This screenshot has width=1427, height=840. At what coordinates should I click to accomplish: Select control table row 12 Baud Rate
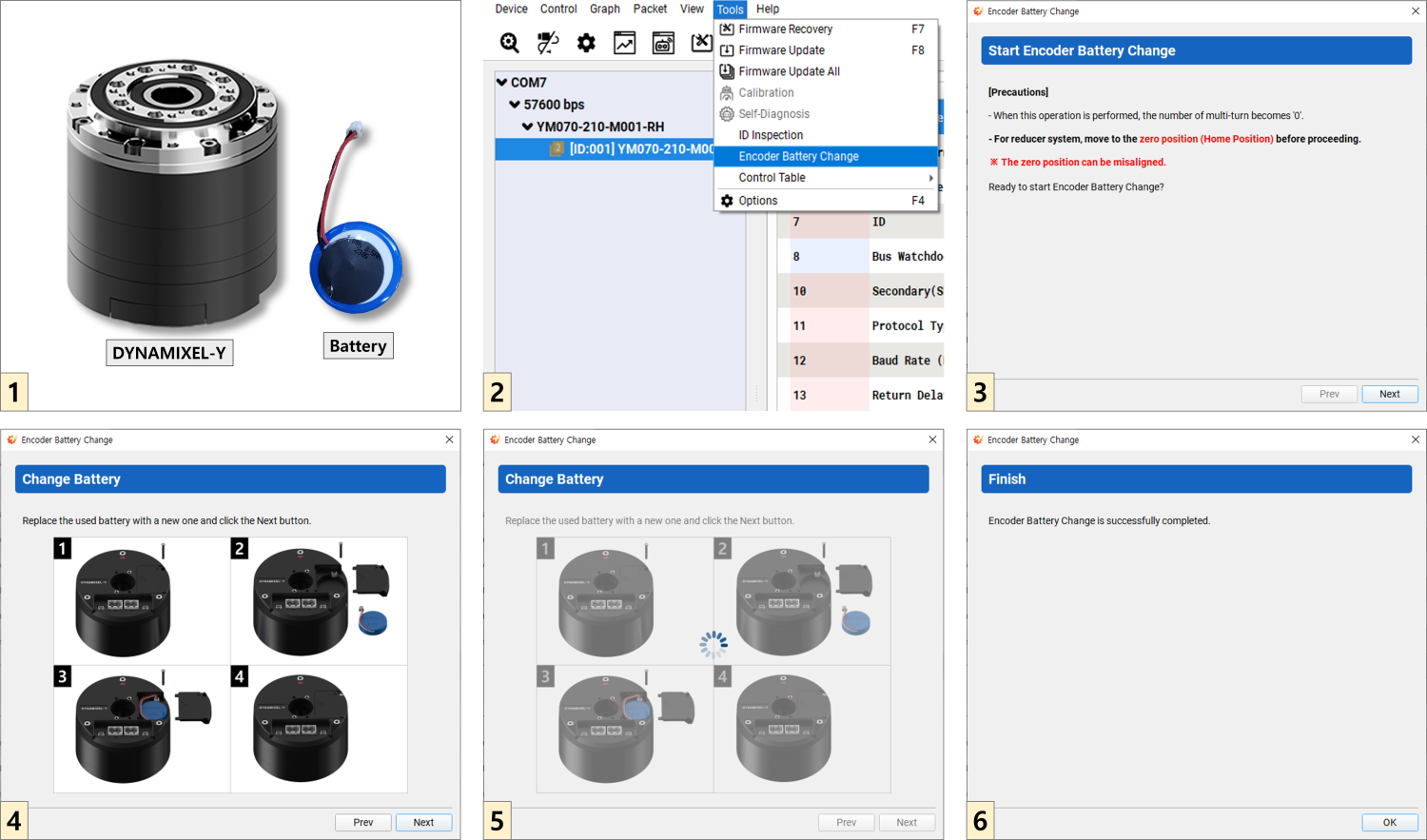coord(860,361)
